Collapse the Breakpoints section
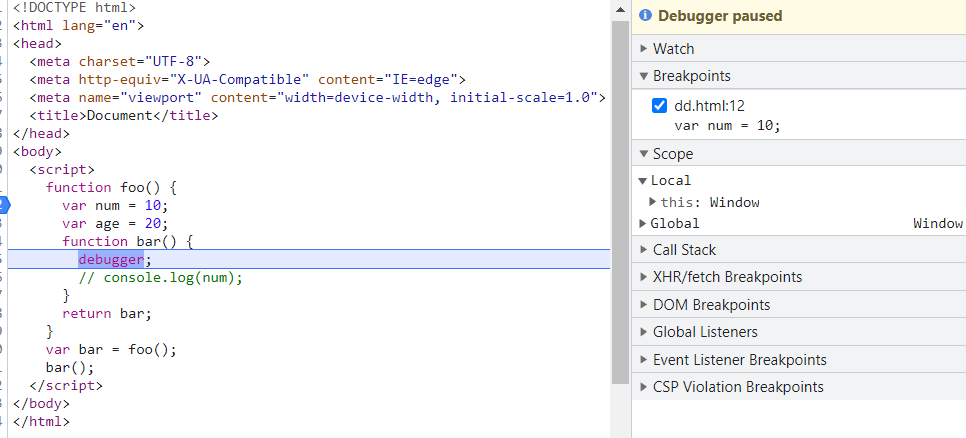 click(798, 76)
